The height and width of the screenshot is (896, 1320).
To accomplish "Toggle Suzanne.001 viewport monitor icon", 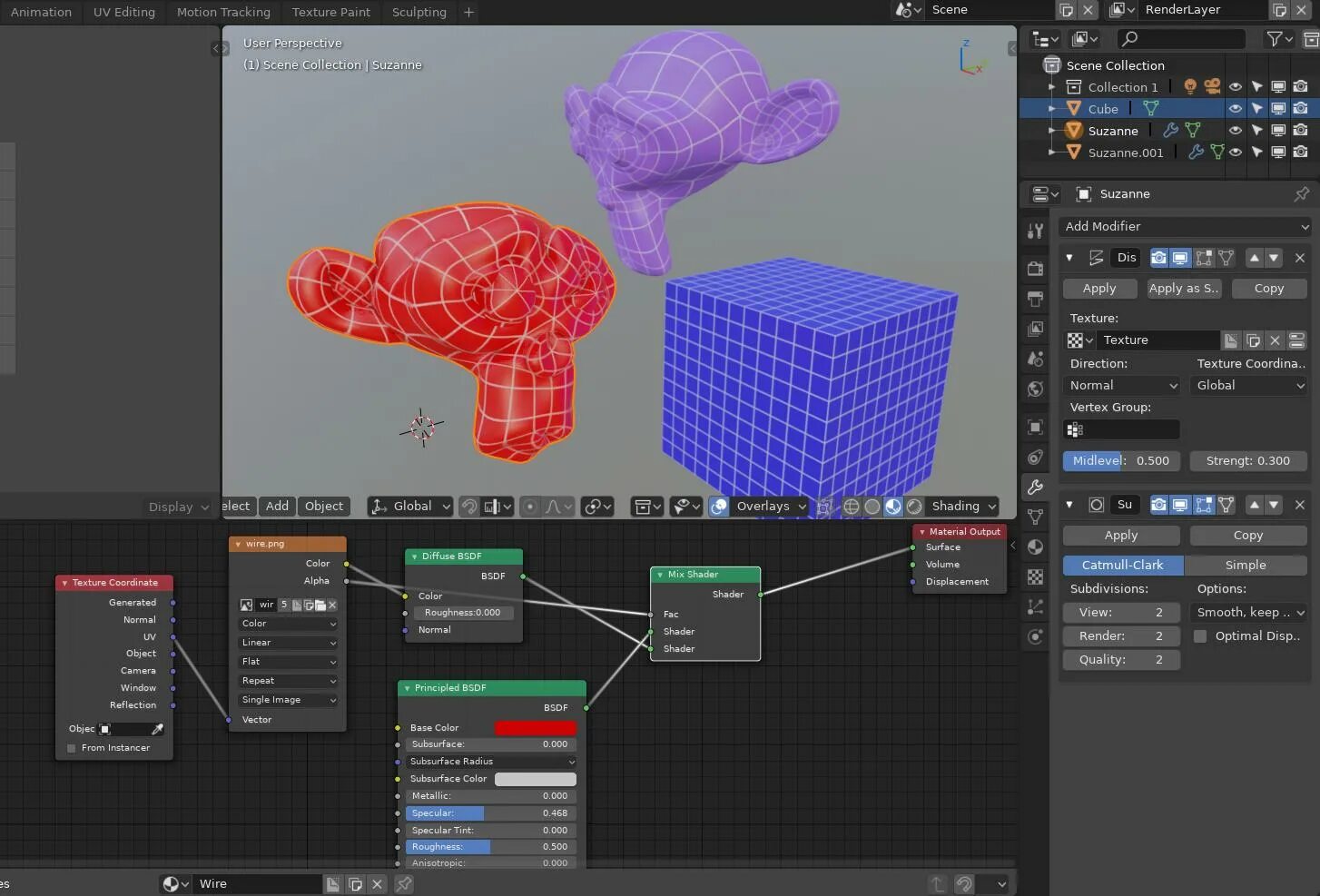I will click(1278, 153).
